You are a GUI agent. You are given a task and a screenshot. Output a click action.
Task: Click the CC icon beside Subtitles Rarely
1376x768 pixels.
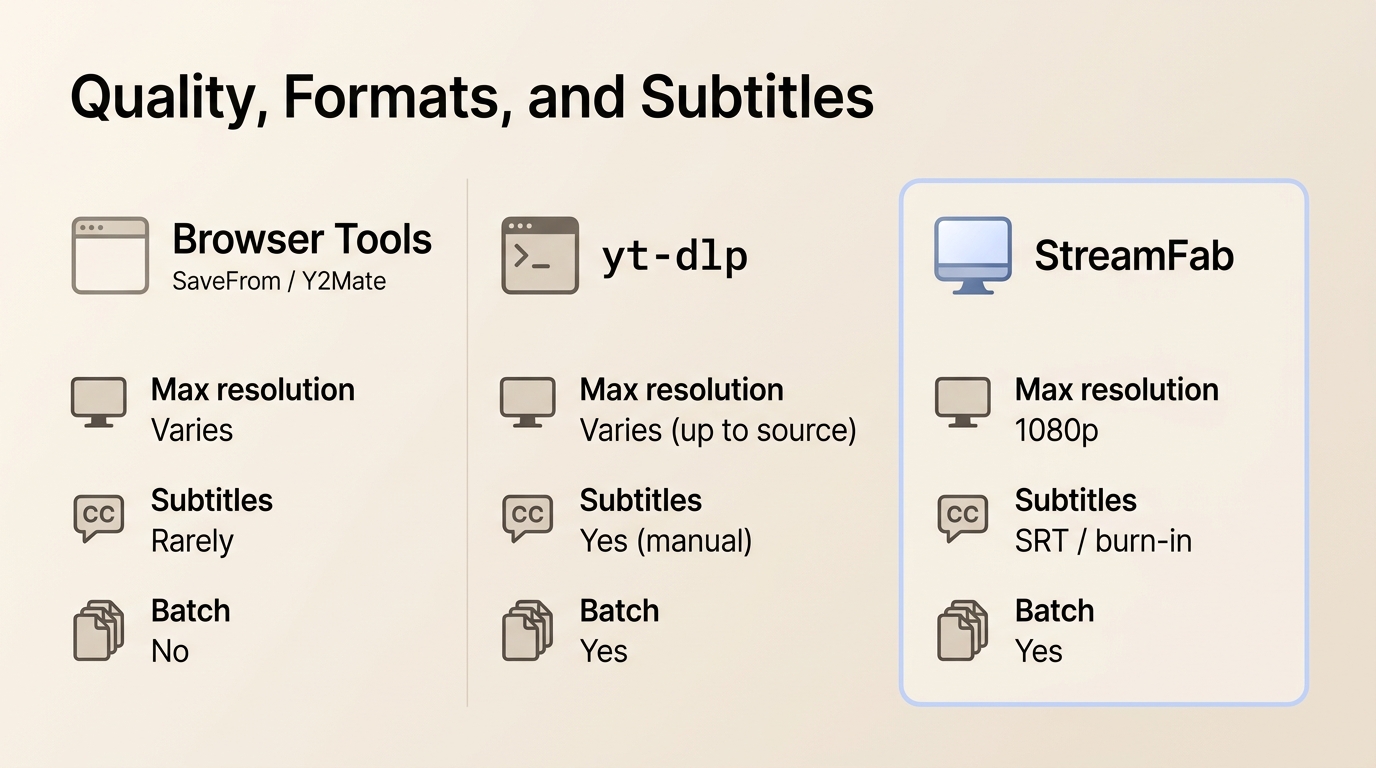99,517
